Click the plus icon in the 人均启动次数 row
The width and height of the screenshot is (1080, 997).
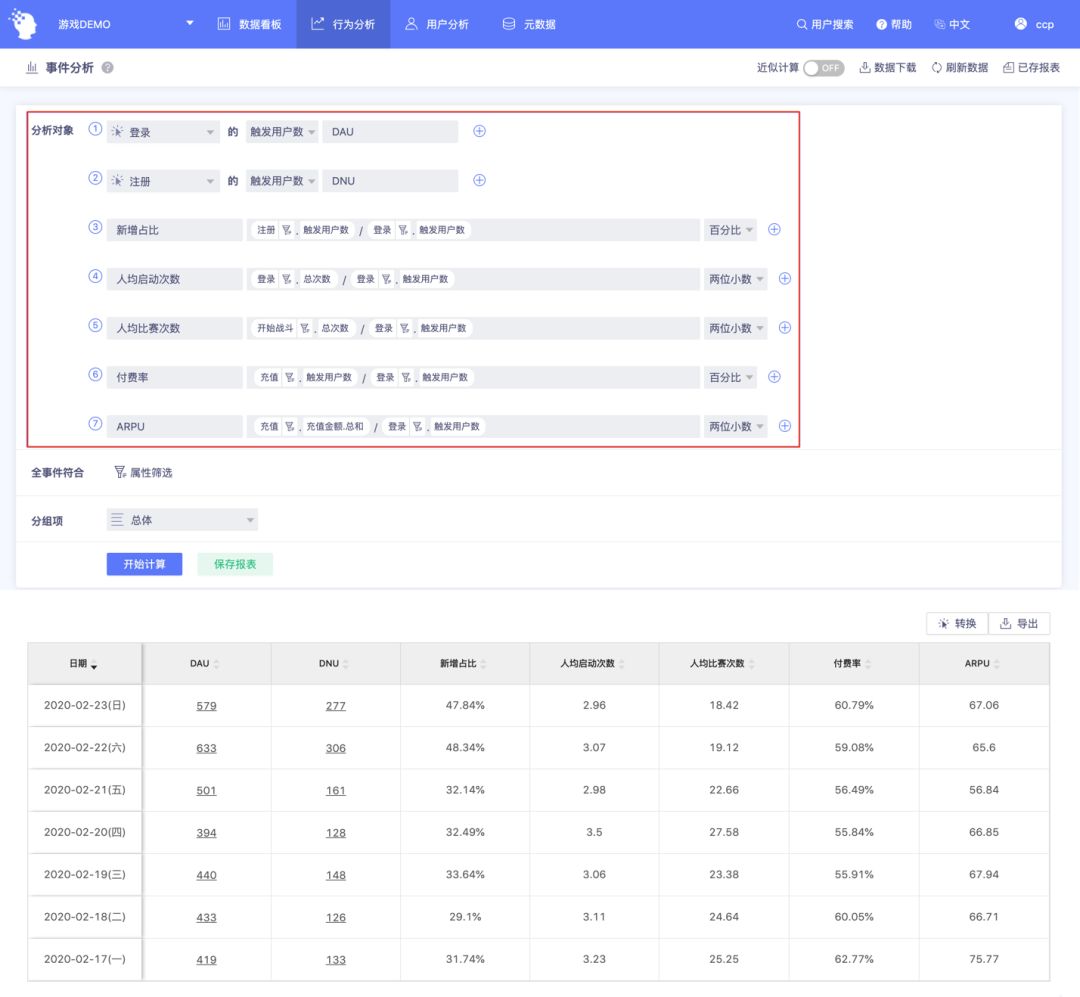785,278
